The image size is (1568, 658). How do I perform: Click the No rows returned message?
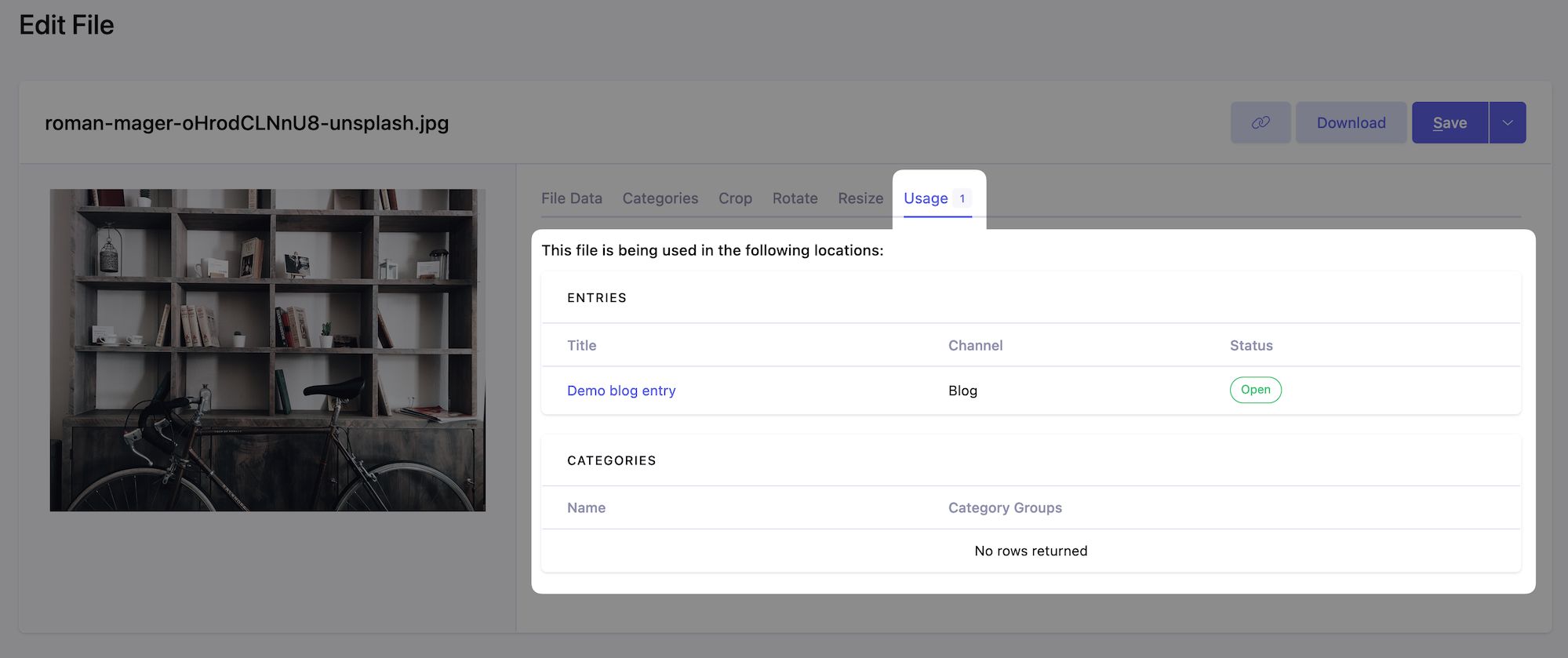(x=1031, y=551)
